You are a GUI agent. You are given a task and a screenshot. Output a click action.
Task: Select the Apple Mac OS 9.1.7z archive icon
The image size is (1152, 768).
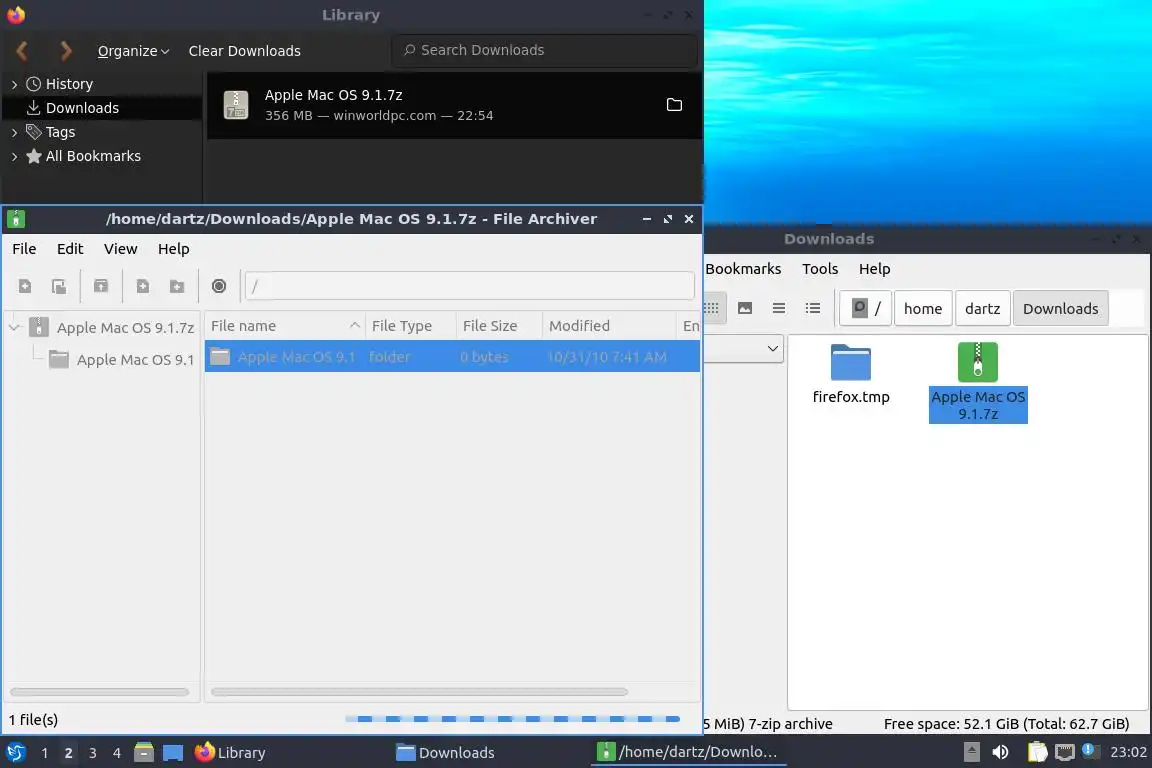tap(978, 362)
